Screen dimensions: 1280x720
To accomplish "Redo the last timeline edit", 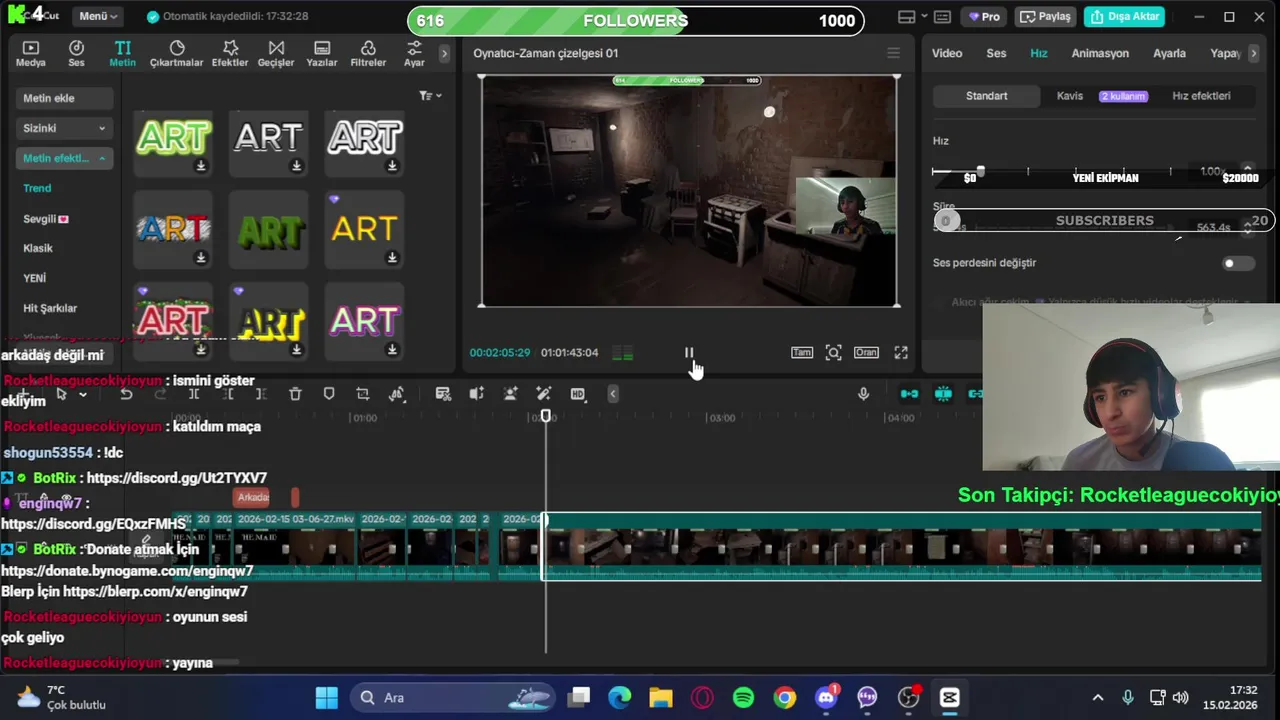I will pyautogui.click(x=160, y=394).
